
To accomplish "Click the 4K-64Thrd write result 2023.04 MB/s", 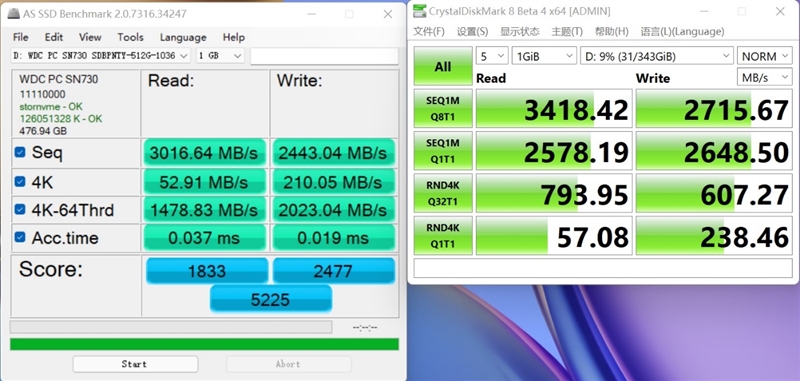I will pyautogui.click(x=334, y=210).
